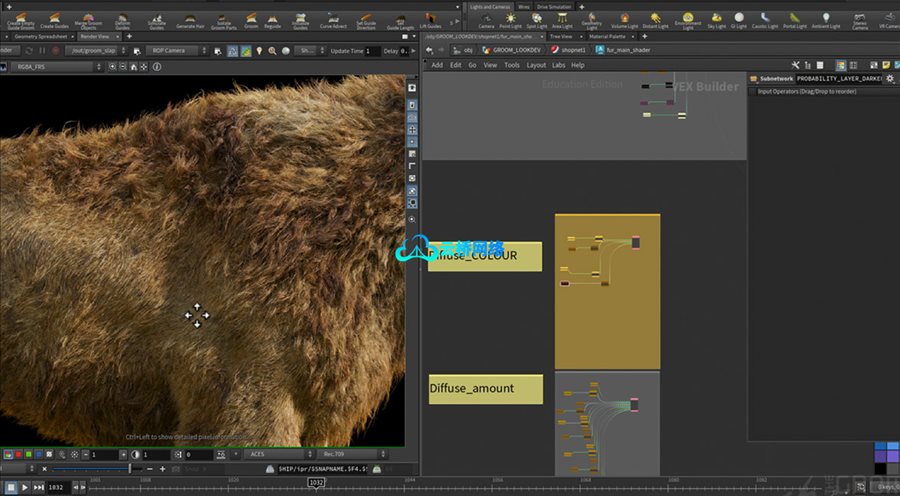Add a Point Light from the shelf
Image resolution: width=900 pixels, height=496 pixels.
click(510, 20)
